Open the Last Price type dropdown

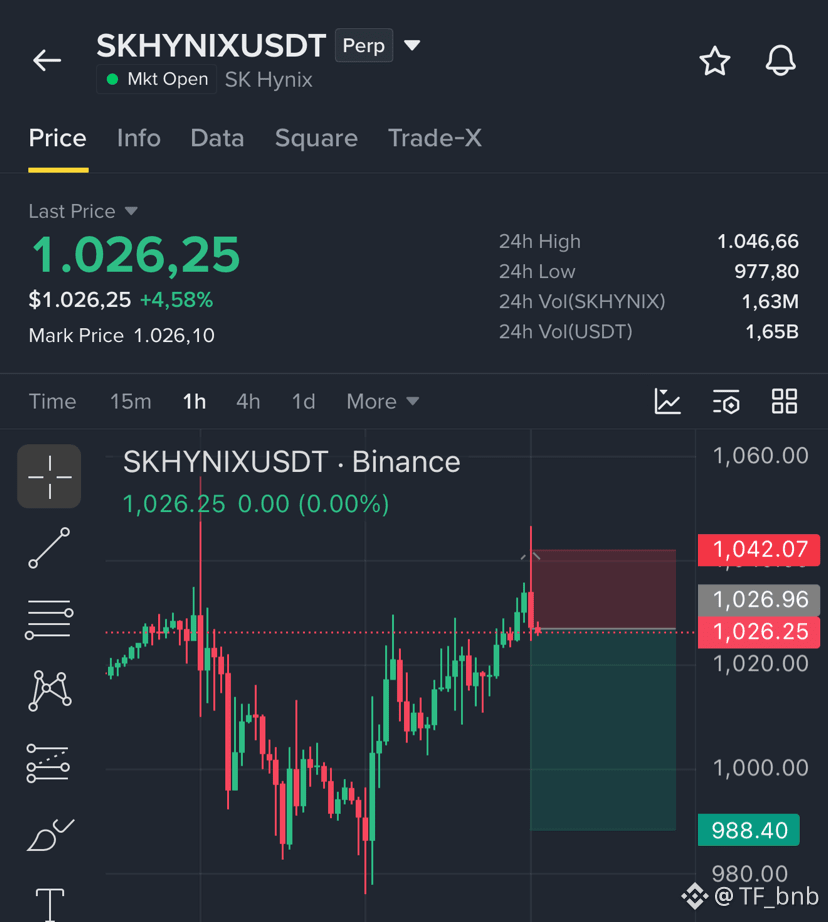[x=131, y=211]
